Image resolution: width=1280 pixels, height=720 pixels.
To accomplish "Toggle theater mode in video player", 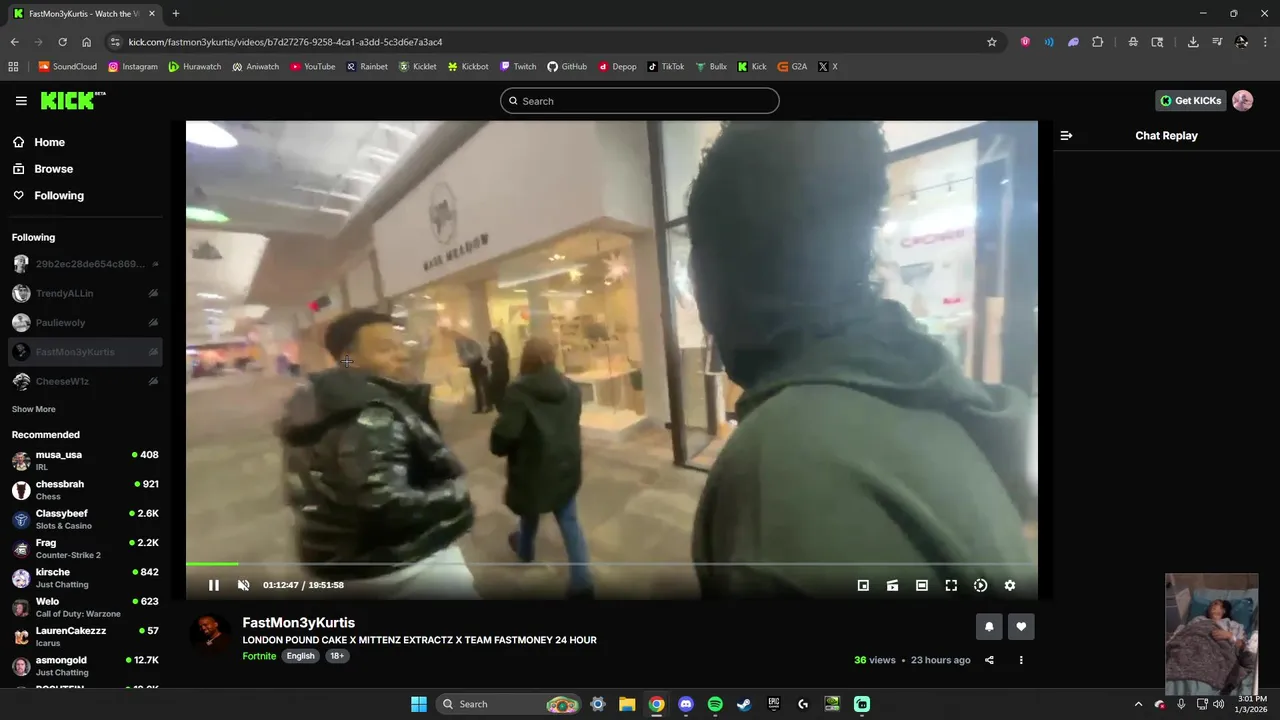I will pos(922,585).
